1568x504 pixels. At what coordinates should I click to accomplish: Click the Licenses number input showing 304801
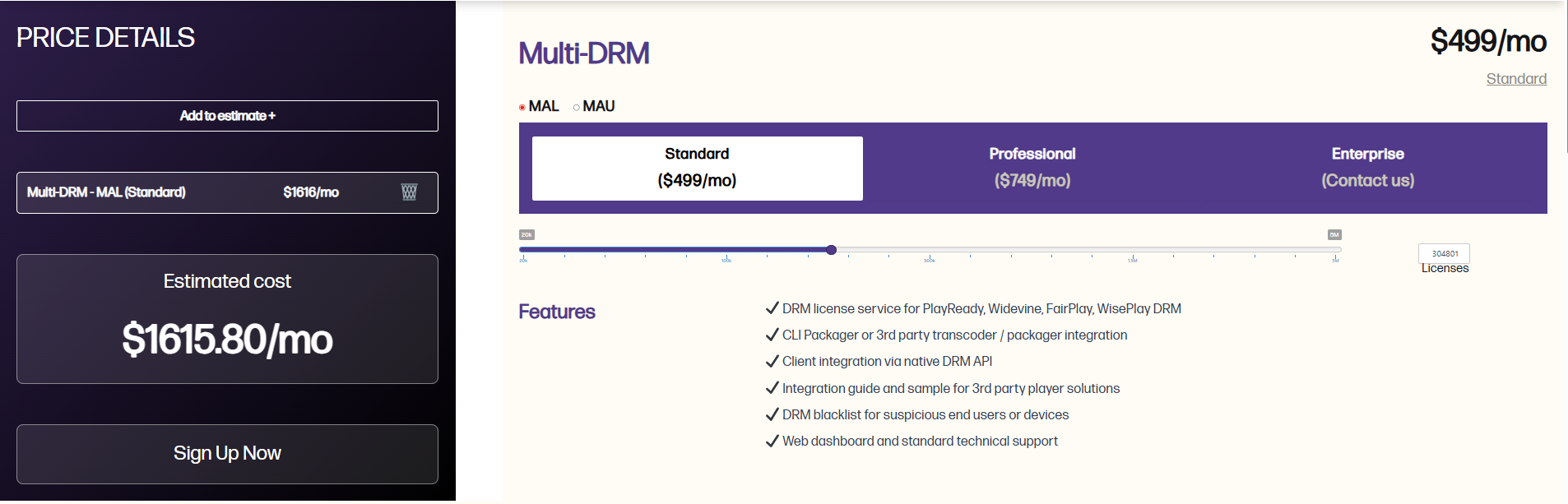tap(1445, 253)
